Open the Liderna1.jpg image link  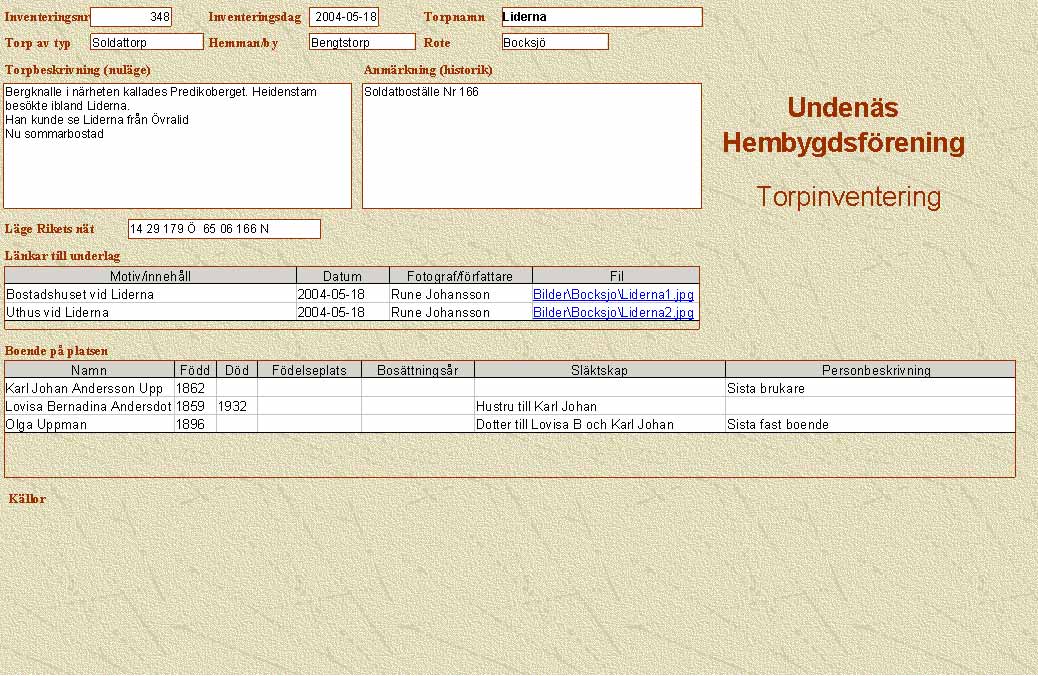point(613,295)
